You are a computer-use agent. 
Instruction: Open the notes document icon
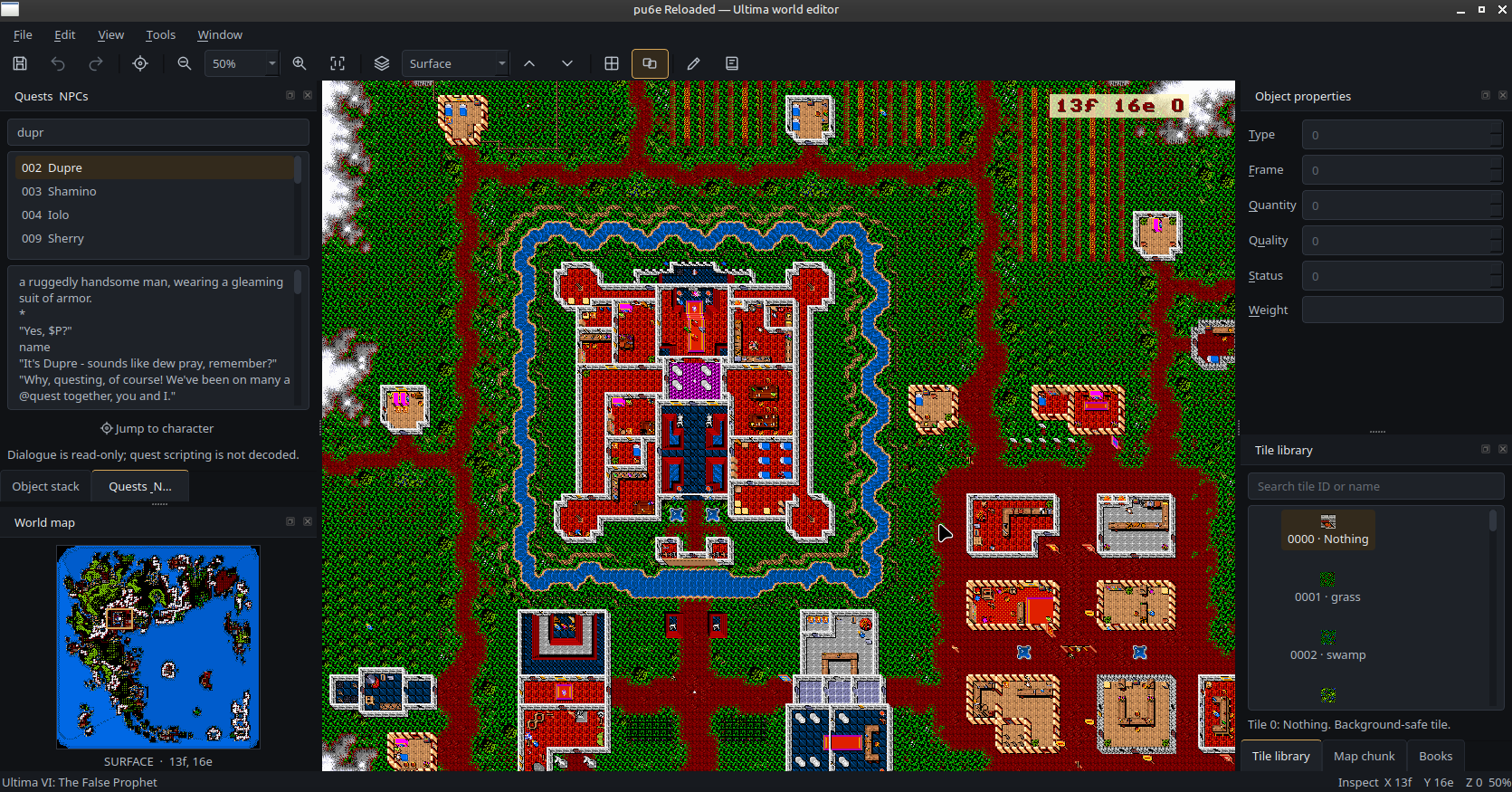point(732,63)
